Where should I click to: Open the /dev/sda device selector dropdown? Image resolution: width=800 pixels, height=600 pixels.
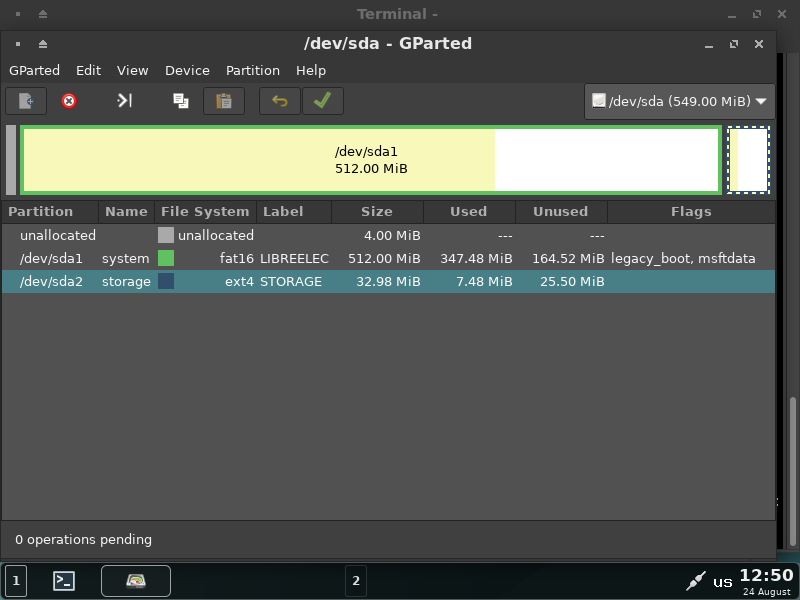[679, 101]
